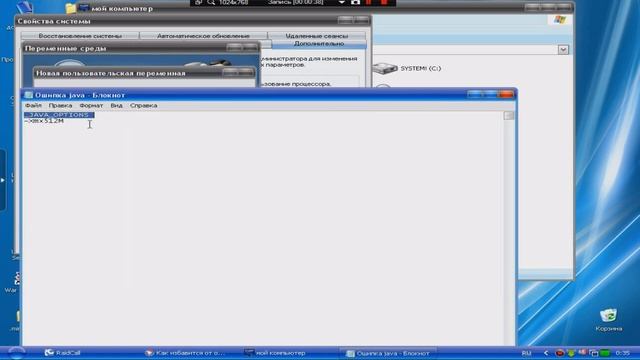Image resolution: width=640 pixels, height=360 pixels.
Task: Open the Правка menu in Notepad
Action: coord(60,105)
